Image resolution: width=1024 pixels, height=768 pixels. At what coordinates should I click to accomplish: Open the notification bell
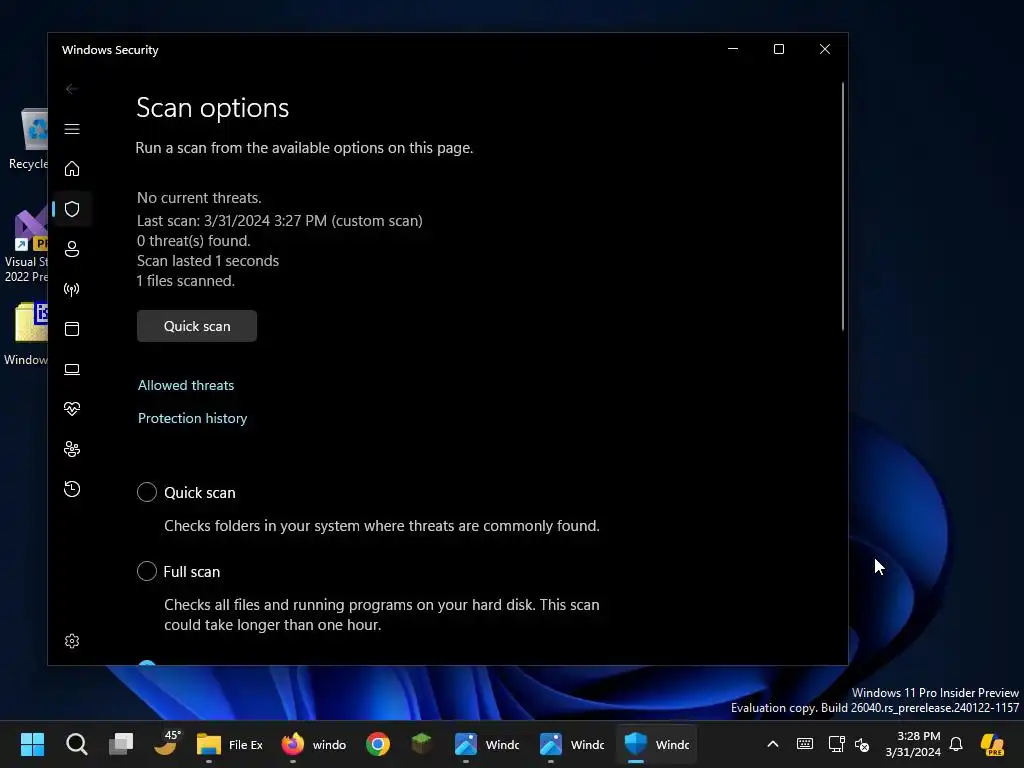click(x=956, y=744)
